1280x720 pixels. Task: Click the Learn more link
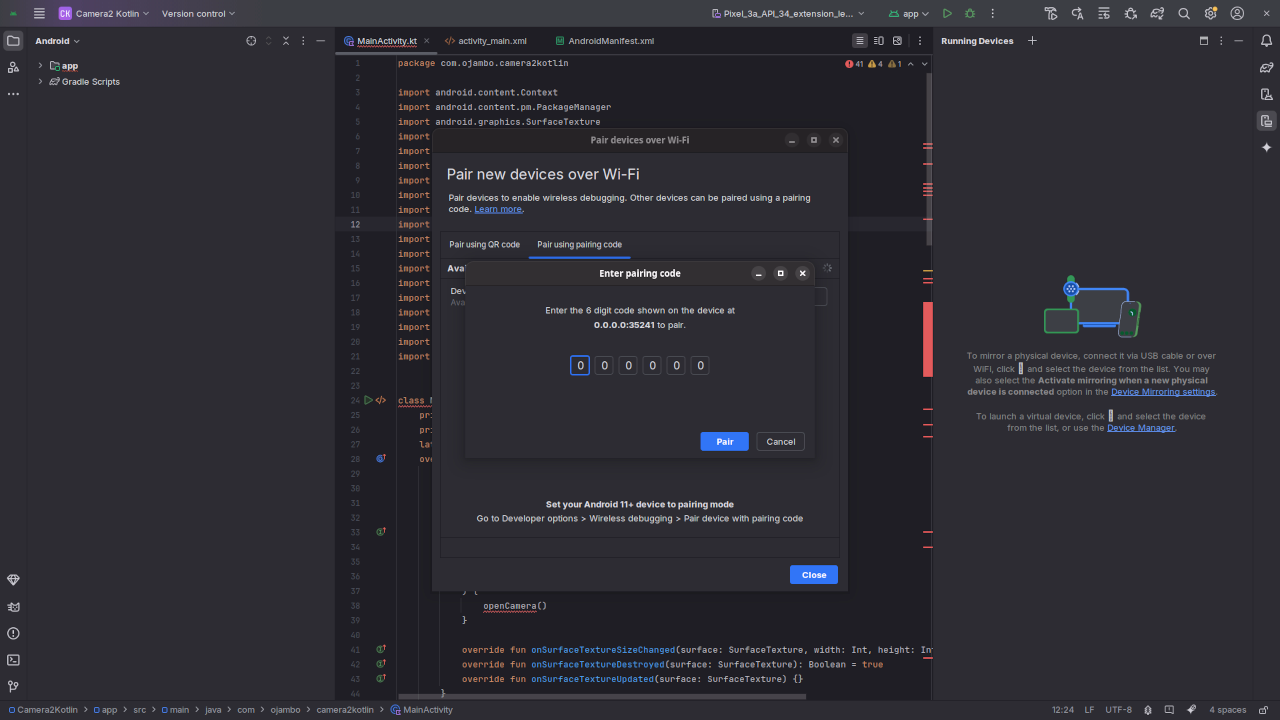click(x=497, y=210)
